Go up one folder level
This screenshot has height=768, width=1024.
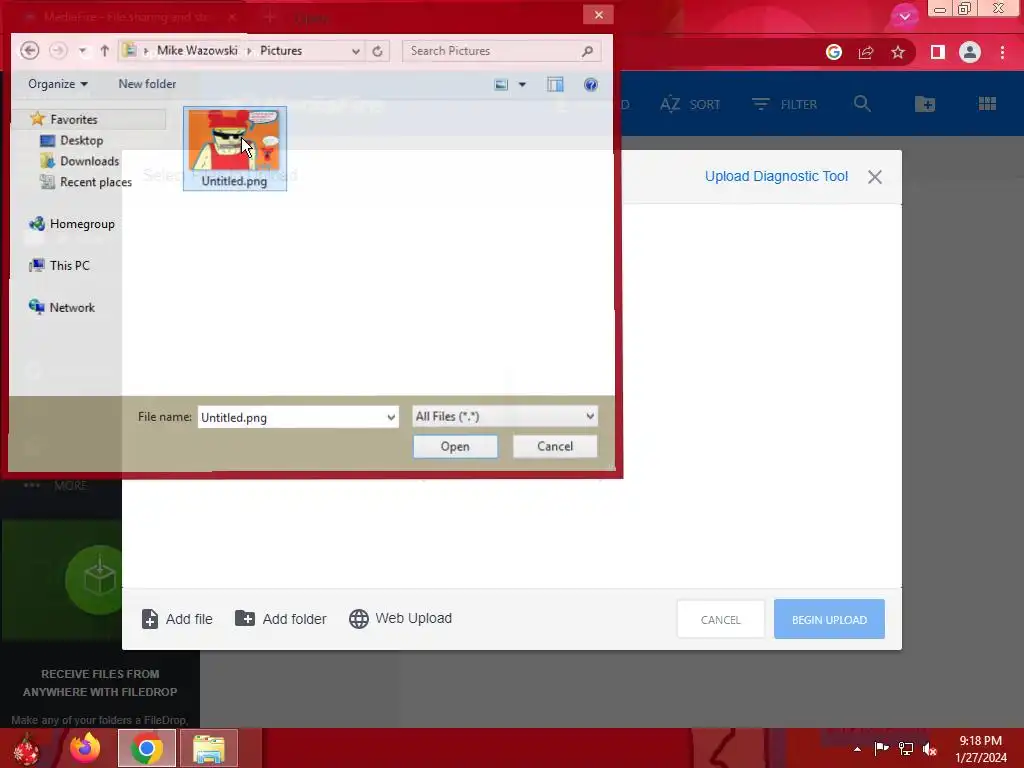[x=104, y=50]
